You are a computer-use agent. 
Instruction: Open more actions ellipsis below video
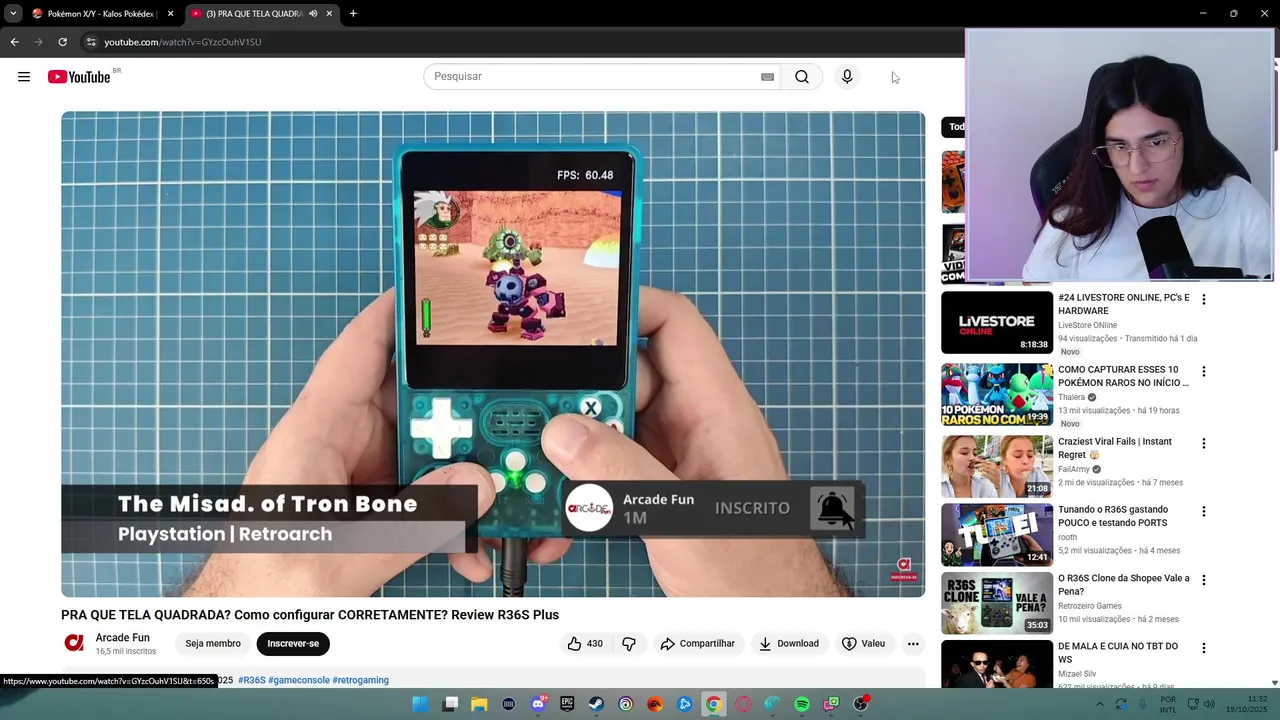(x=913, y=644)
